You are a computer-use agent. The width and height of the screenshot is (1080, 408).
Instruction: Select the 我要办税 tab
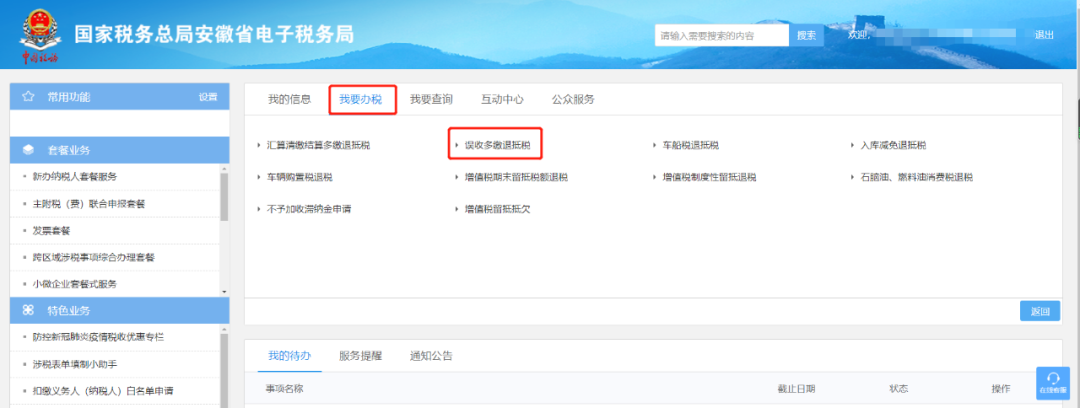[360, 99]
